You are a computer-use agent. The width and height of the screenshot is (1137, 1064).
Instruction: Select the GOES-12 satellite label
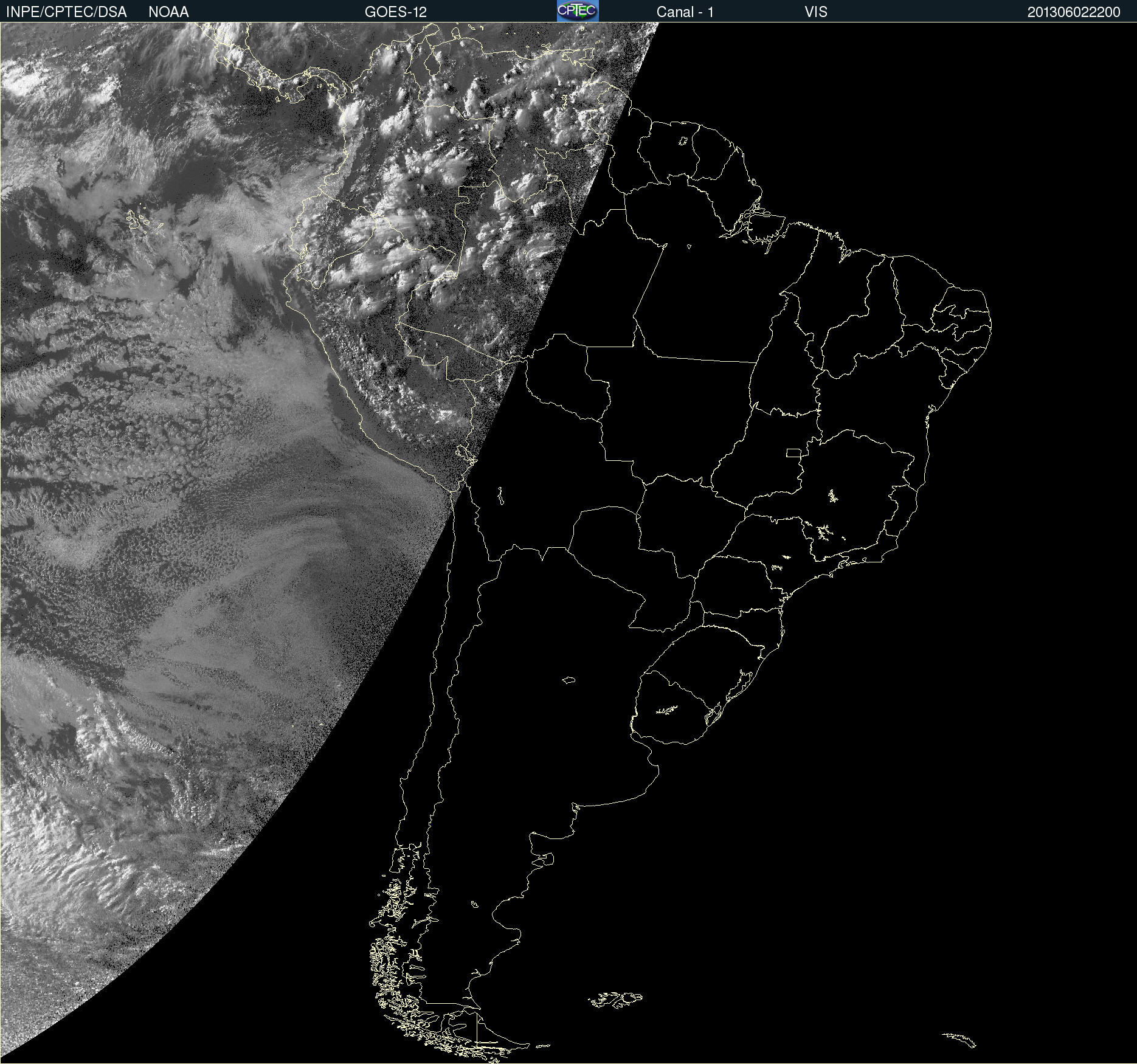(396, 12)
